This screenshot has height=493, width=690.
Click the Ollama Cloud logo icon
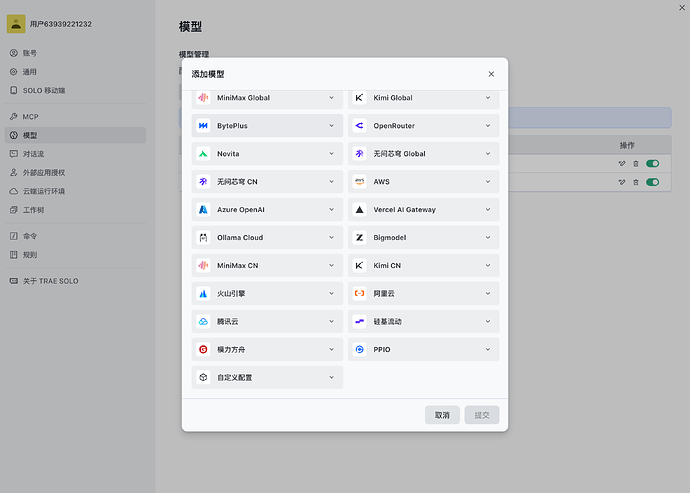[x=203, y=238]
